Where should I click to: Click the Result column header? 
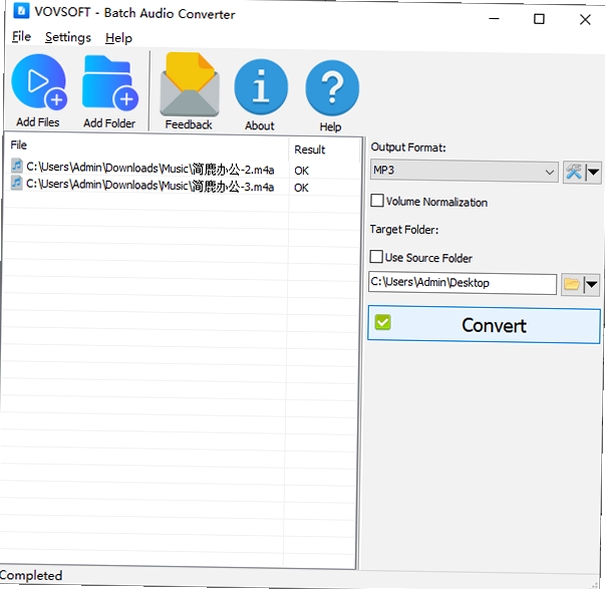(x=309, y=149)
